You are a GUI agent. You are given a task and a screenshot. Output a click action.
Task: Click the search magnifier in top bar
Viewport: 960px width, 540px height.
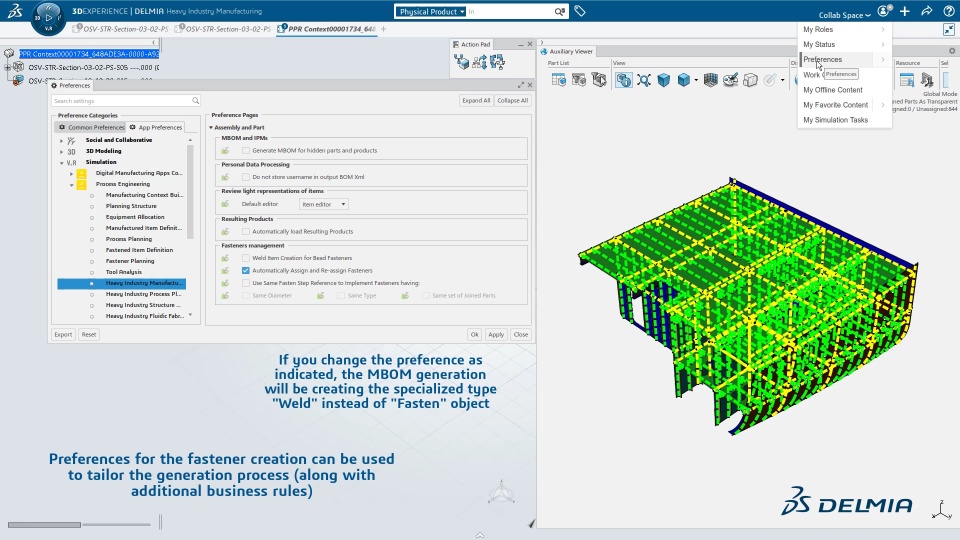pos(560,12)
